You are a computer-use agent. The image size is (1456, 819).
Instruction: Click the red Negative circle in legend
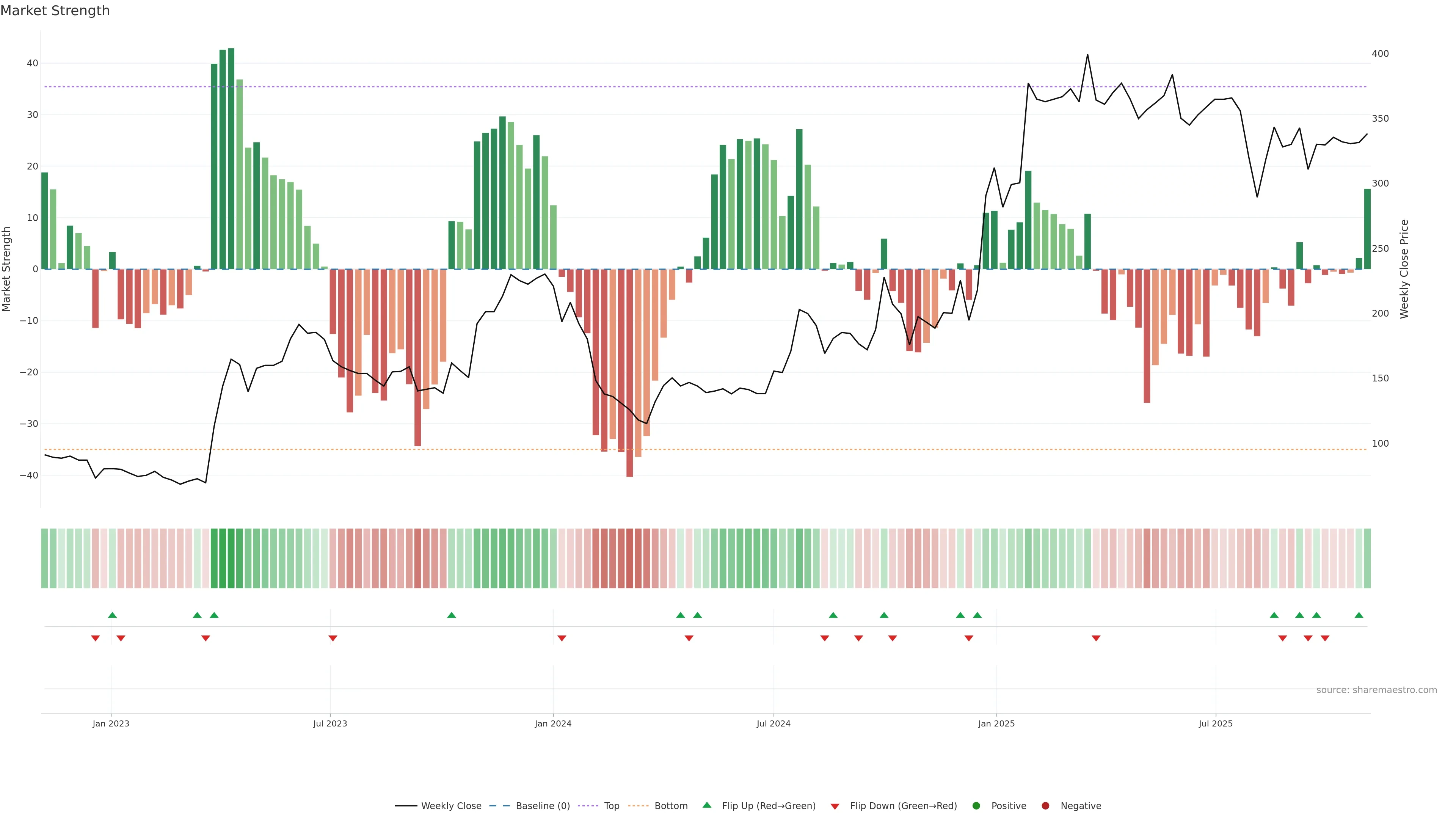[1045, 805]
